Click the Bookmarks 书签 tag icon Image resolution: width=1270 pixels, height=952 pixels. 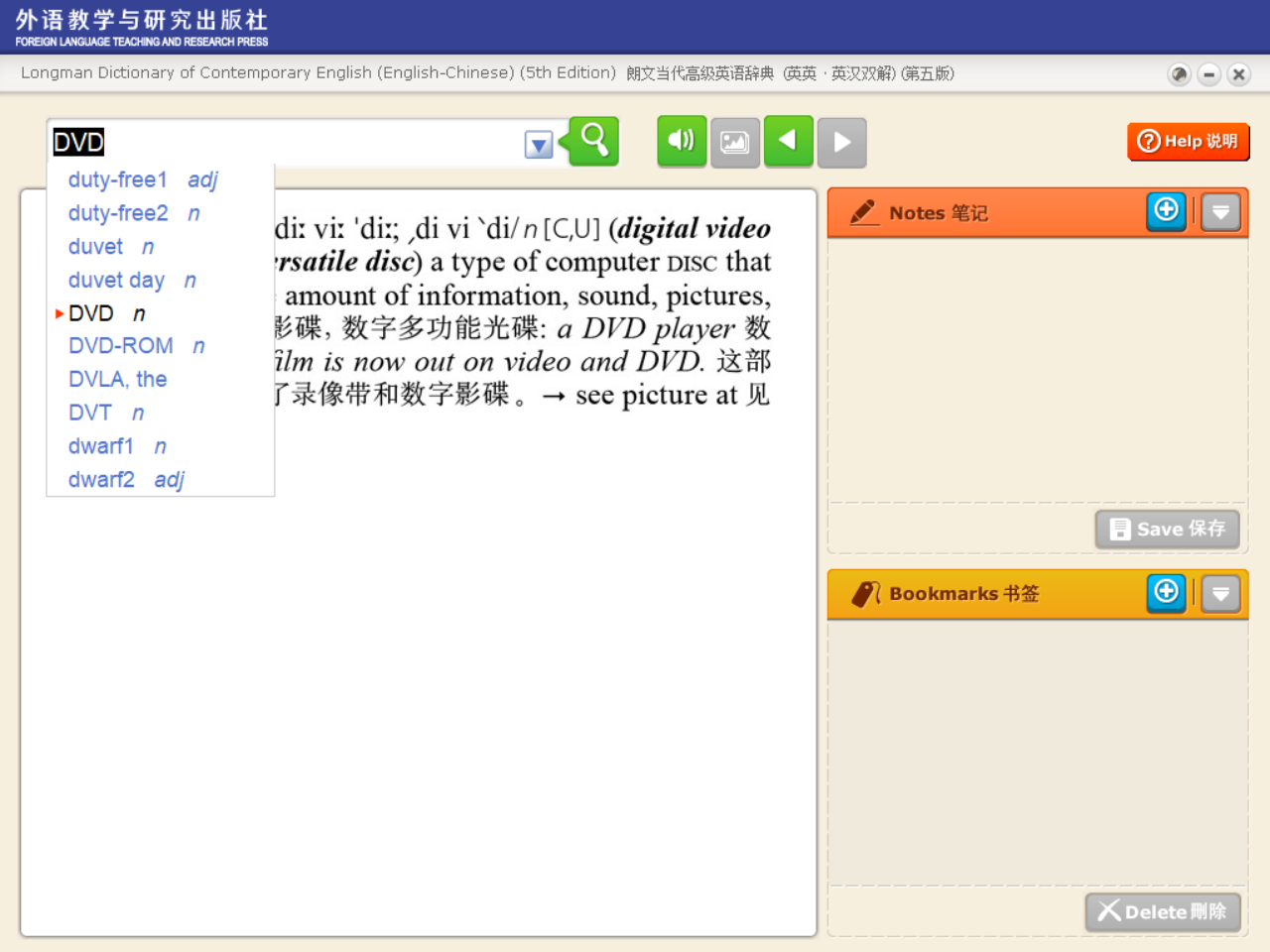pyautogui.click(x=866, y=594)
